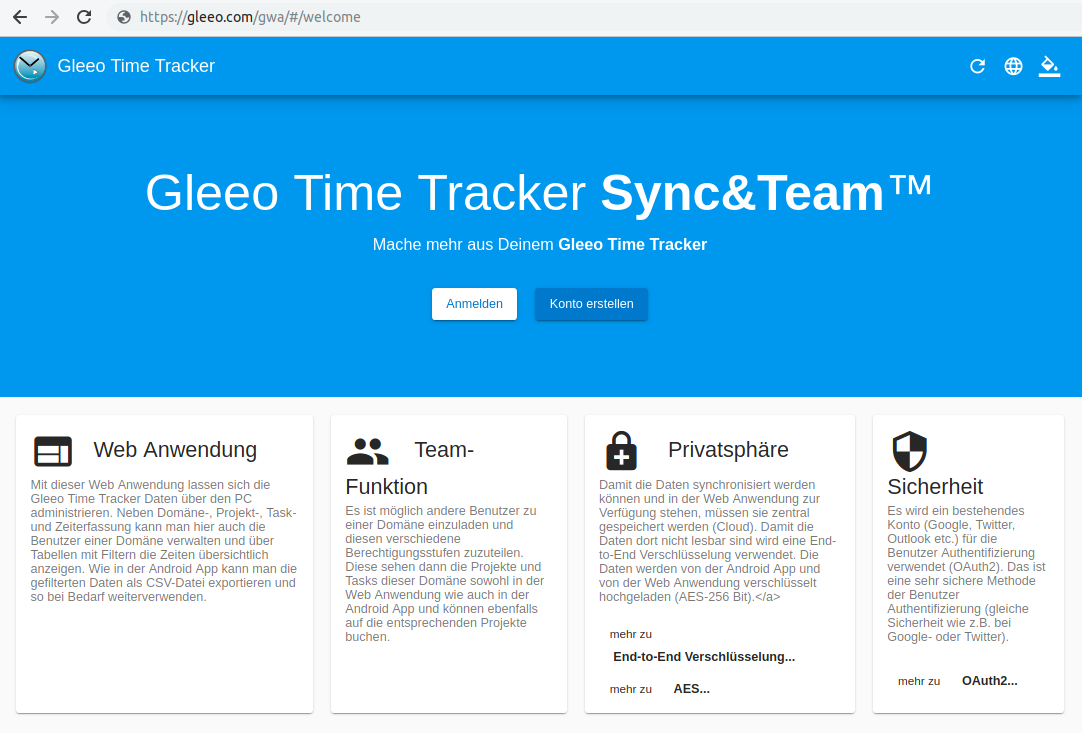Screen dimensions: 1082x733
Task: Click the Sicherheit shield icon
Action: pyautogui.click(x=909, y=451)
